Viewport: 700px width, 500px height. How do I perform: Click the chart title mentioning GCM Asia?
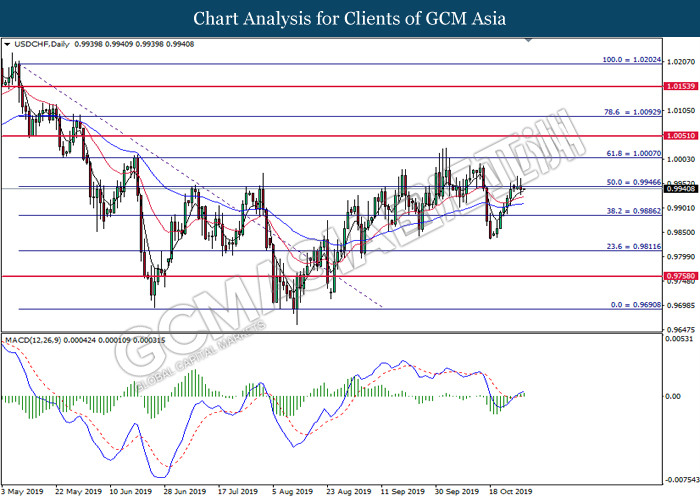[350, 18]
